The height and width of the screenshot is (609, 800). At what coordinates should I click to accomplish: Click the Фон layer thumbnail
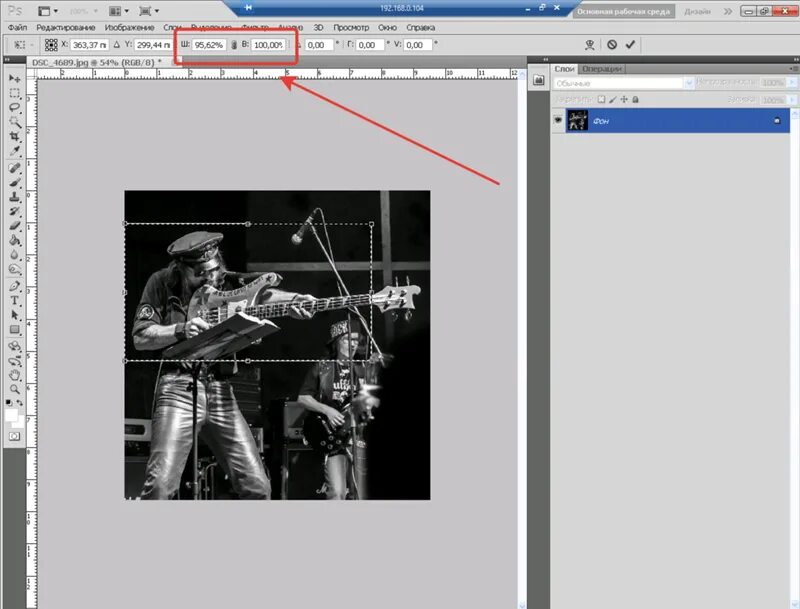coord(578,120)
